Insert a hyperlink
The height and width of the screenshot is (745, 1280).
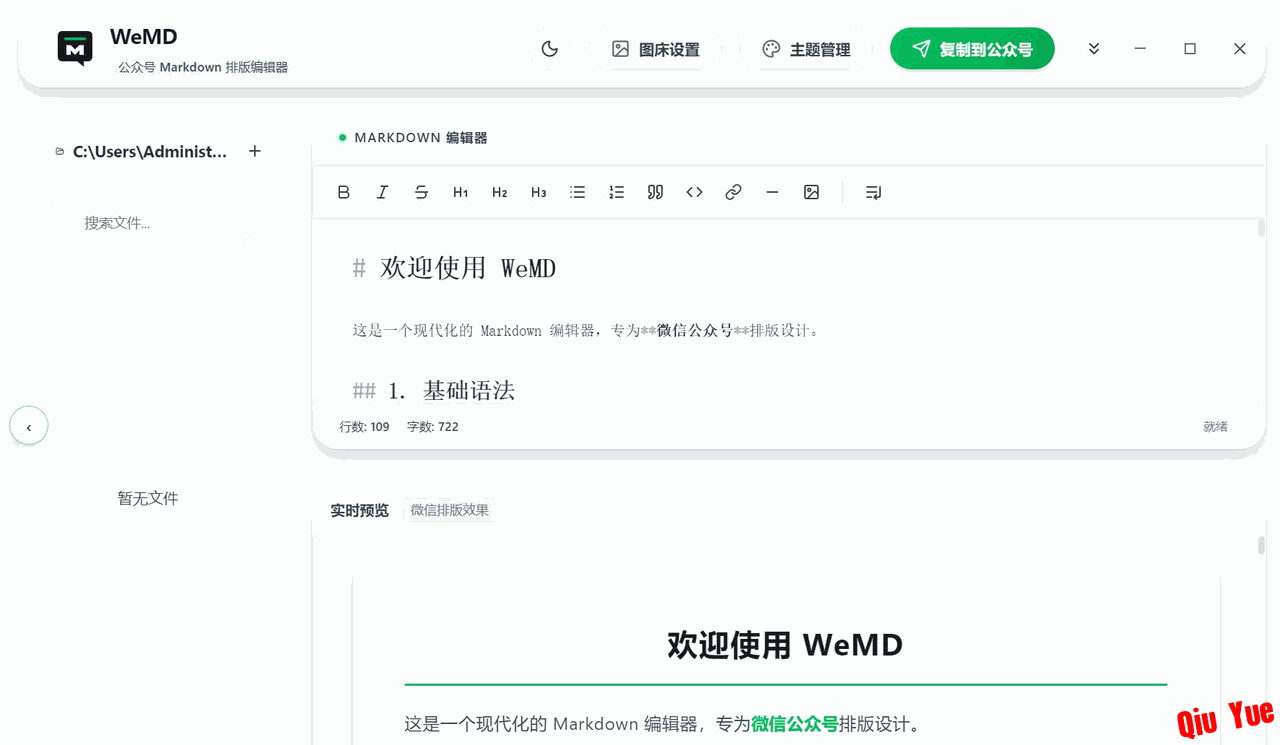coord(733,192)
